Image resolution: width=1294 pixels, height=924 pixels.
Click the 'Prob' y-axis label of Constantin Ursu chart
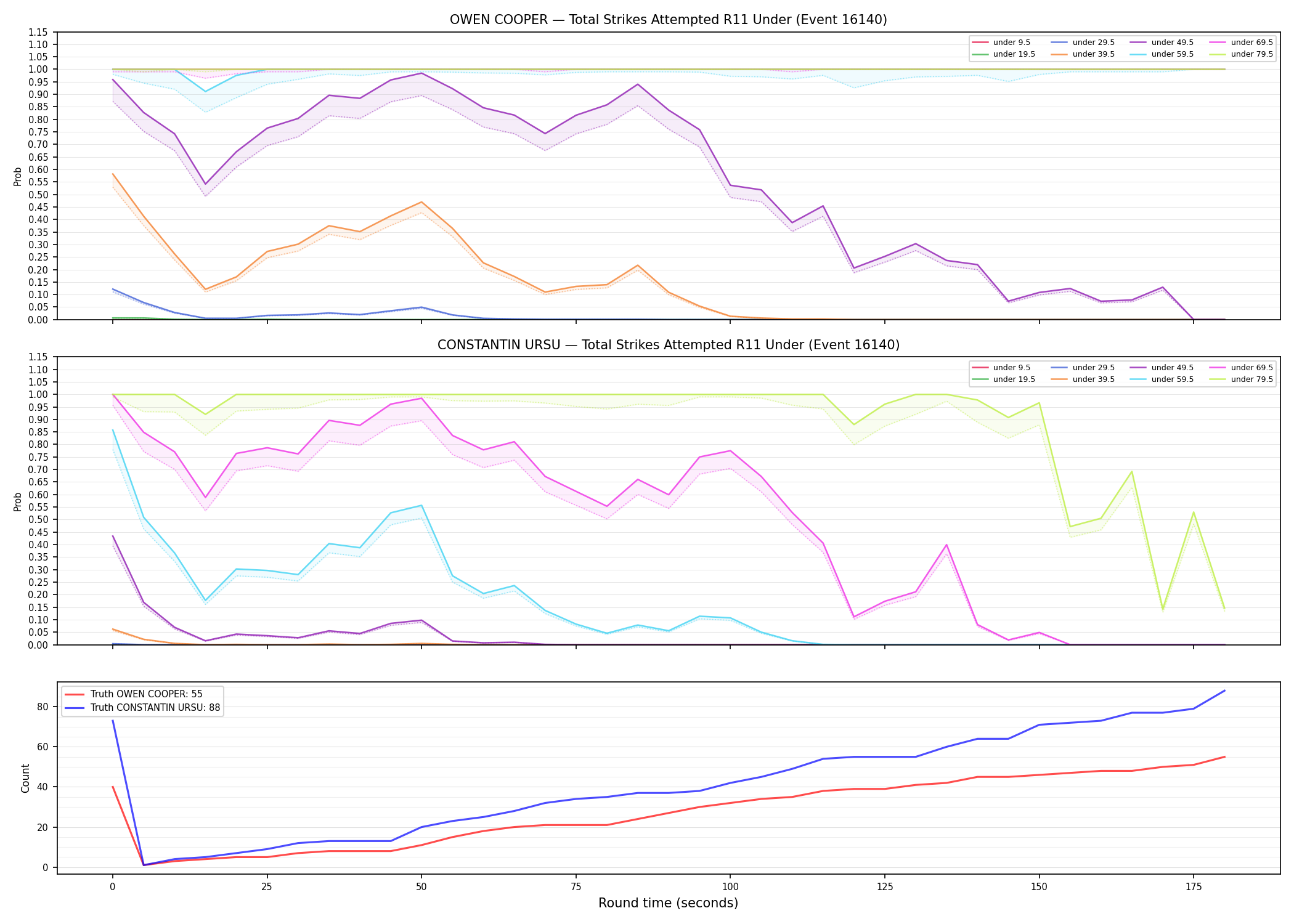pos(18,501)
